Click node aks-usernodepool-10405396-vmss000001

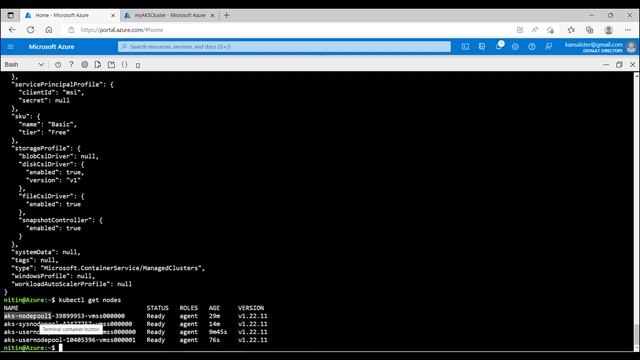pos(70,340)
